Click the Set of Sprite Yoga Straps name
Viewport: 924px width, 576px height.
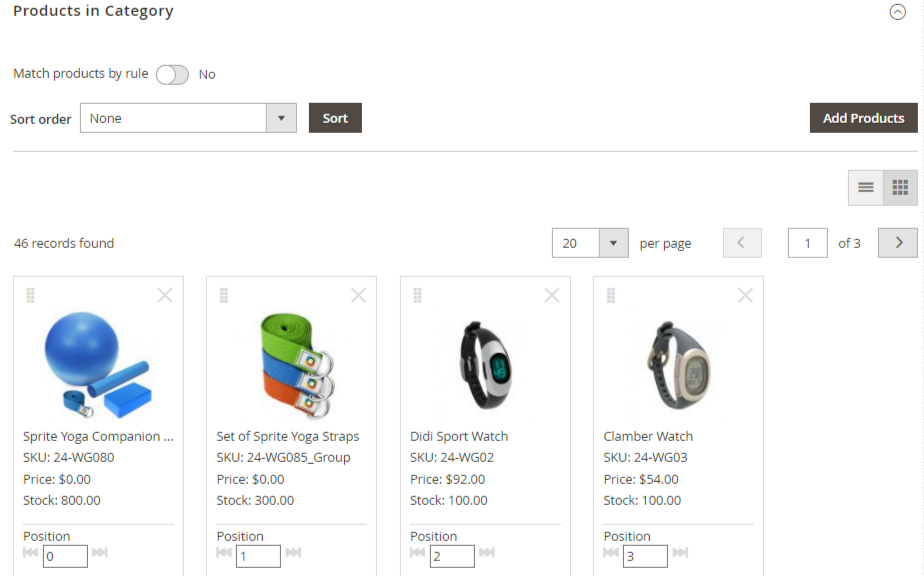coord(288,436)
